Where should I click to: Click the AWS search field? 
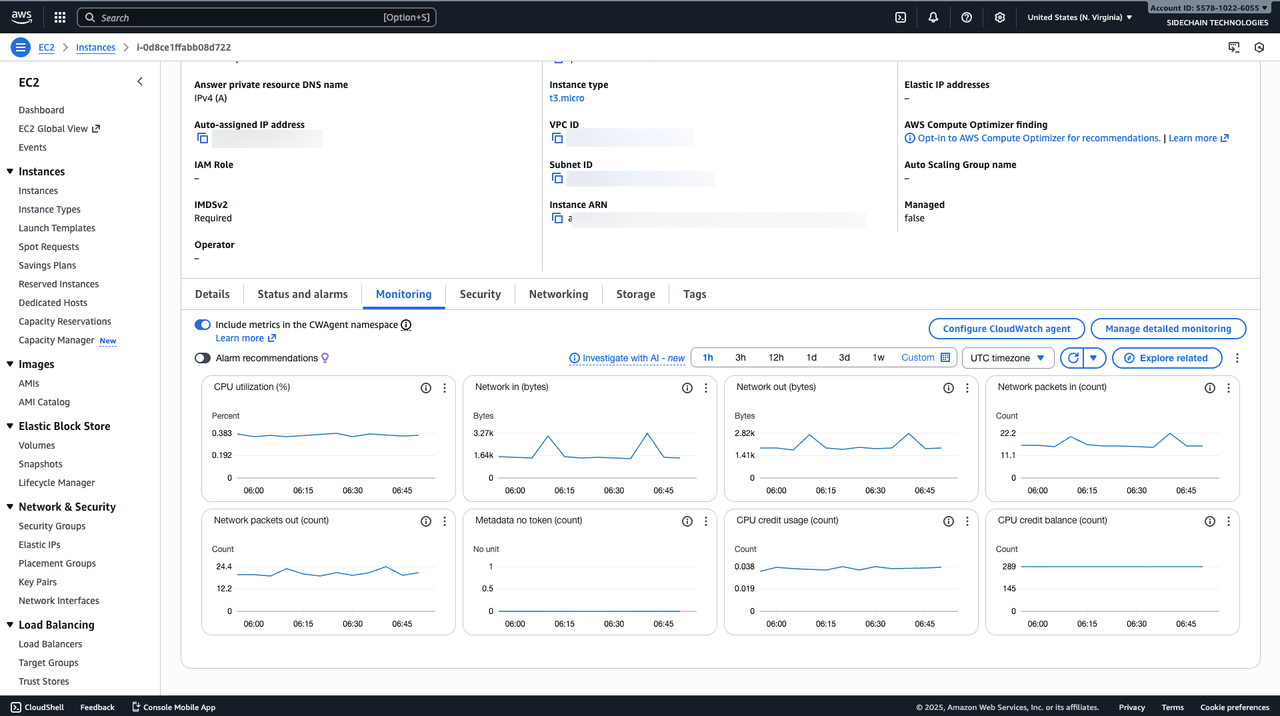coord(257,17)
